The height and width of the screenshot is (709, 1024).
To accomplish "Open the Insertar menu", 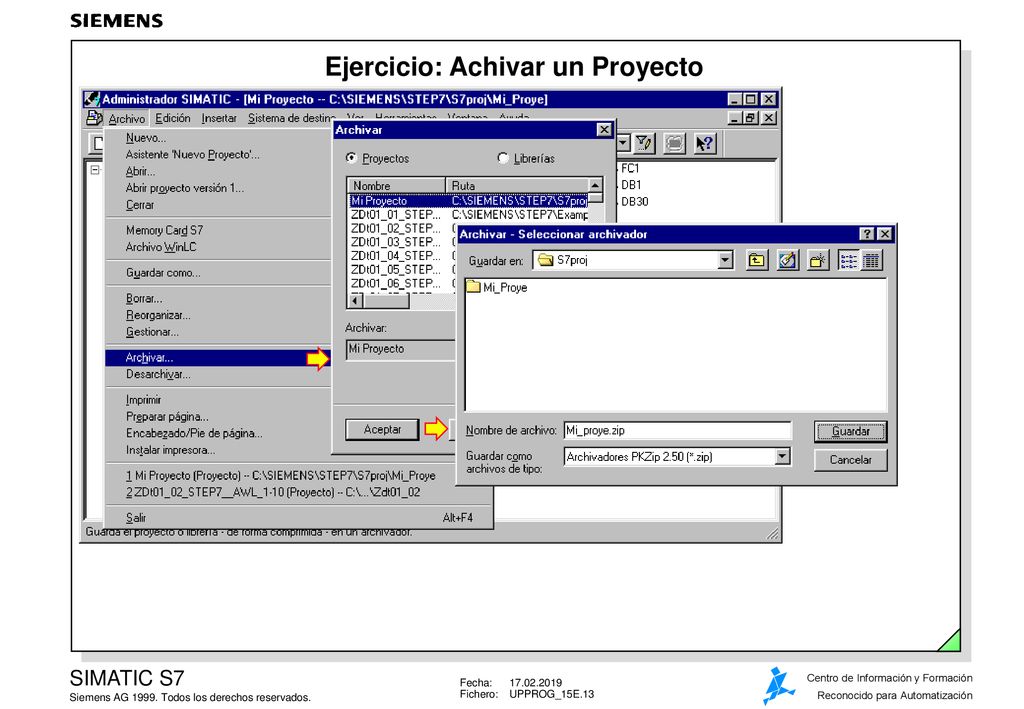I will [219, 118].
